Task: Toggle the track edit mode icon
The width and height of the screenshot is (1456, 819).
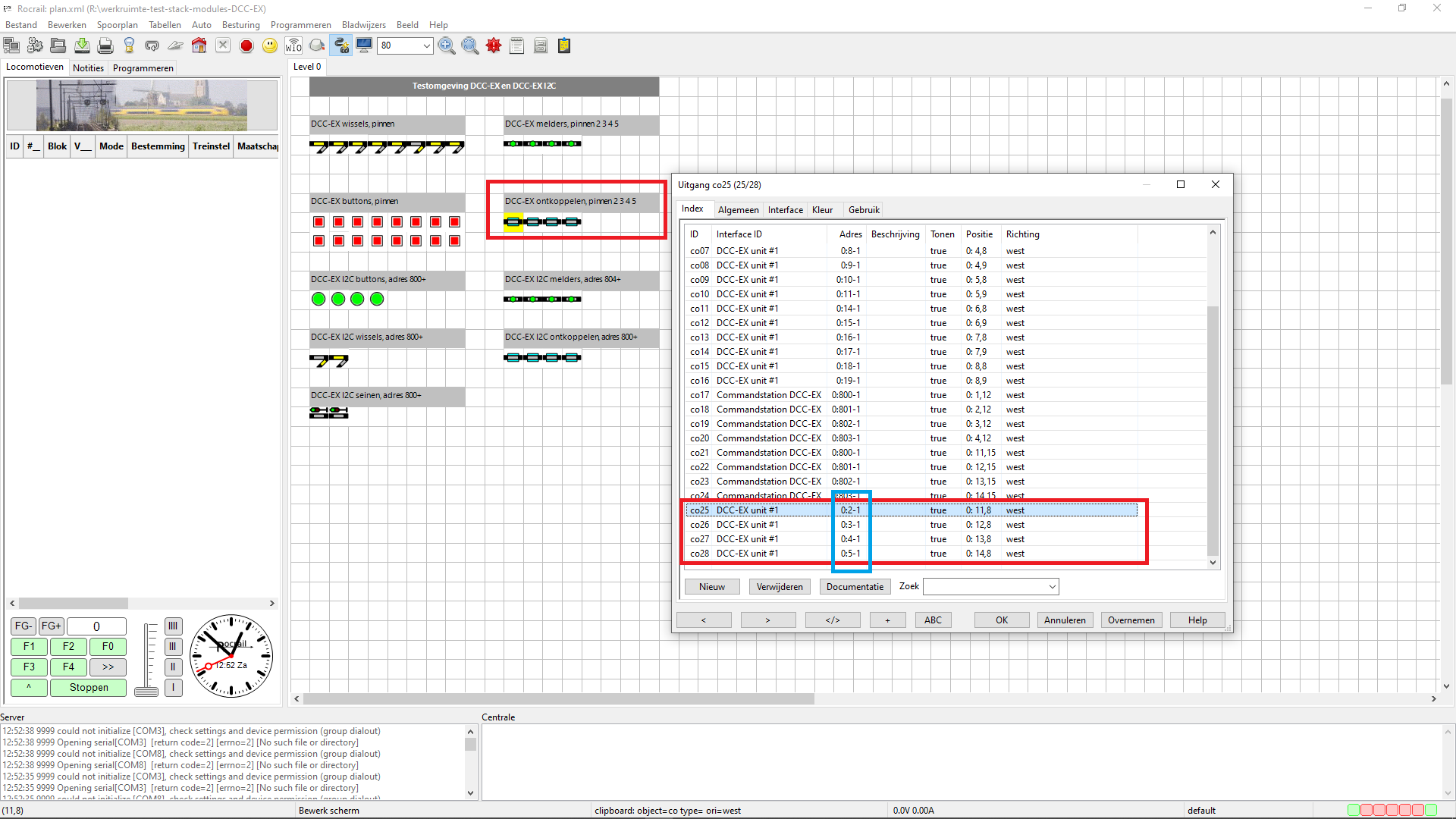Action: point(341,45)
